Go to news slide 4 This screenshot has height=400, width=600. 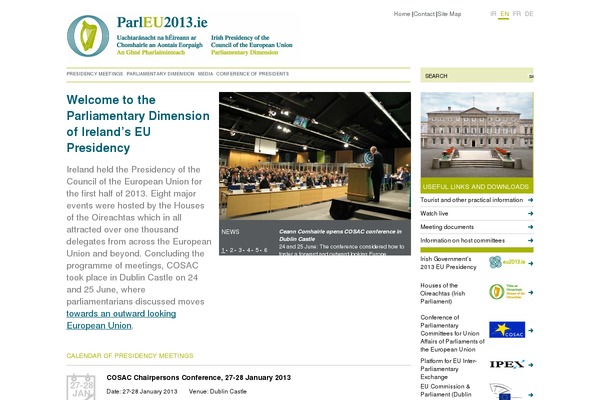pyautogui.click(x=249, y=250)
